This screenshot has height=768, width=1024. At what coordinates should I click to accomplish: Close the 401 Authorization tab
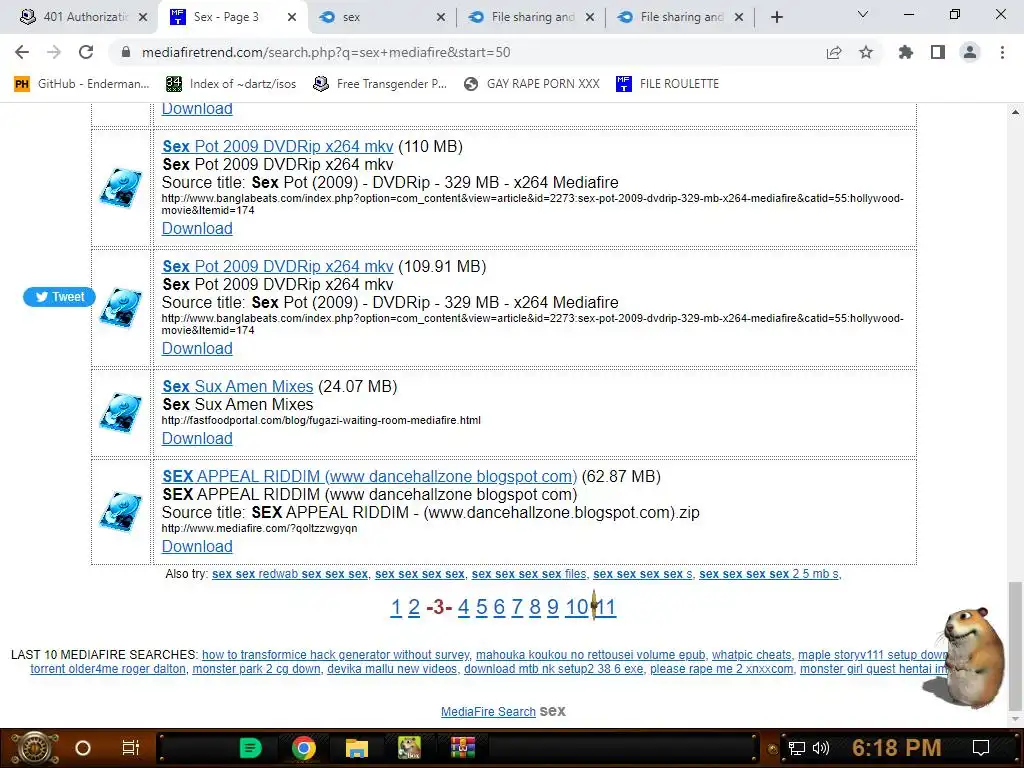point(143,17)
